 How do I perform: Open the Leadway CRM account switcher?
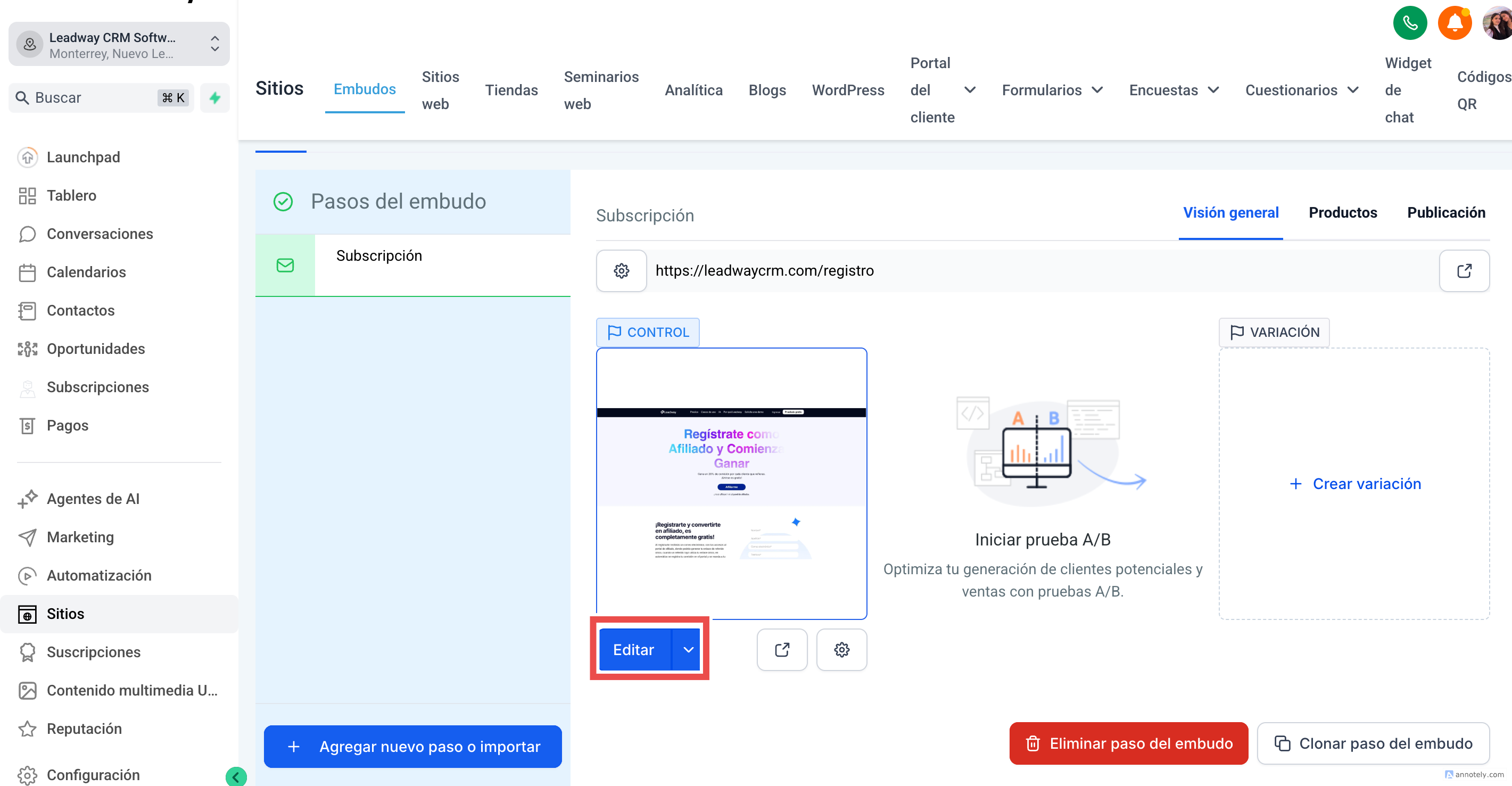point(119,45)
